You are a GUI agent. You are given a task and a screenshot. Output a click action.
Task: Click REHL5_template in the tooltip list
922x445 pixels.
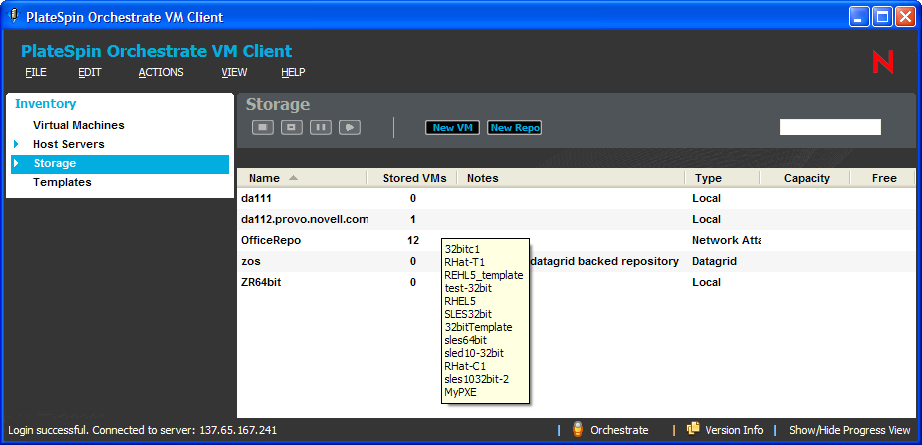pyautogui.click(x=484, y=275)
